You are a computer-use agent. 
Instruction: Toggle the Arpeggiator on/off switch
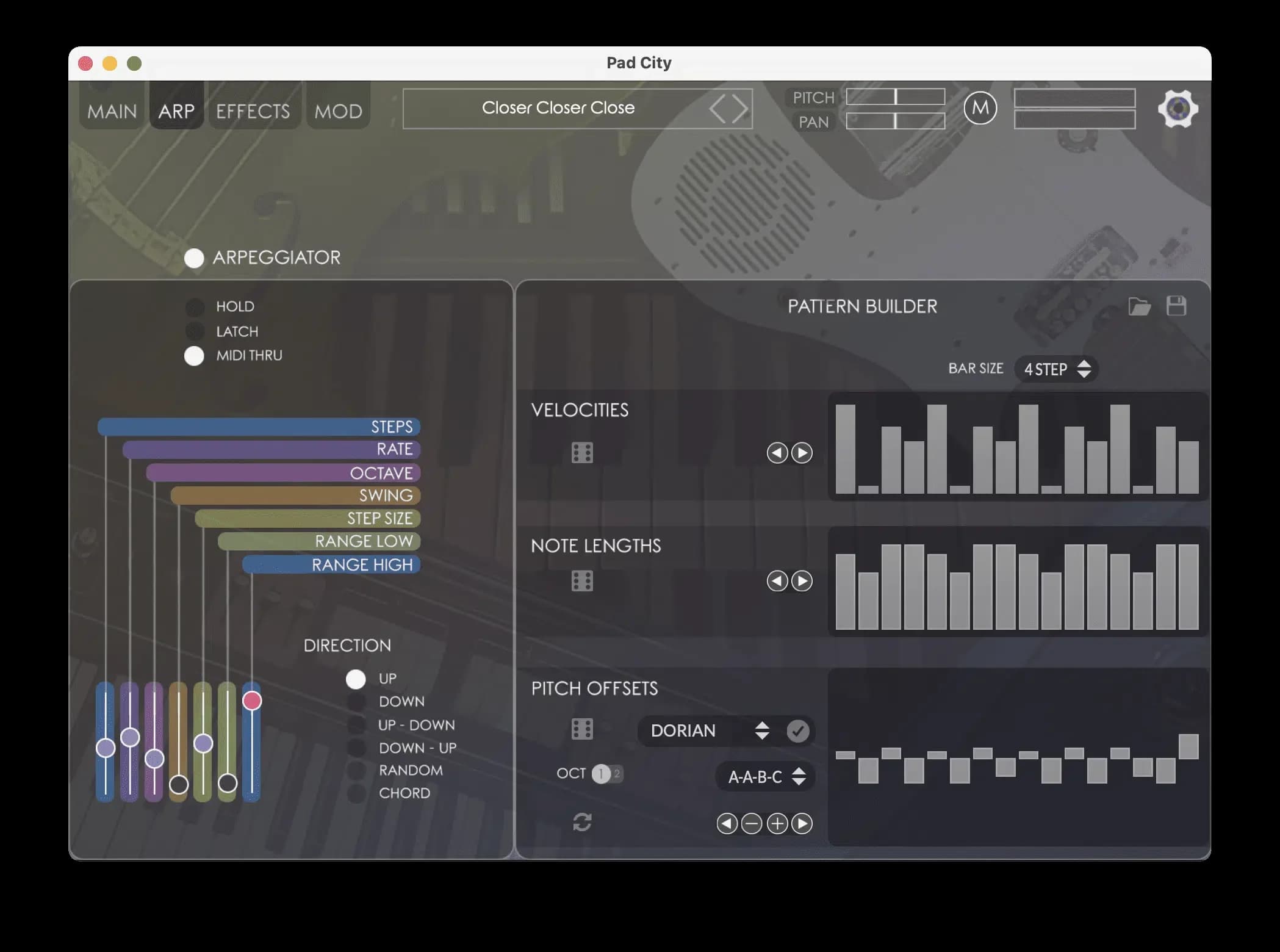pyautogui.click(x=194, y=258)
